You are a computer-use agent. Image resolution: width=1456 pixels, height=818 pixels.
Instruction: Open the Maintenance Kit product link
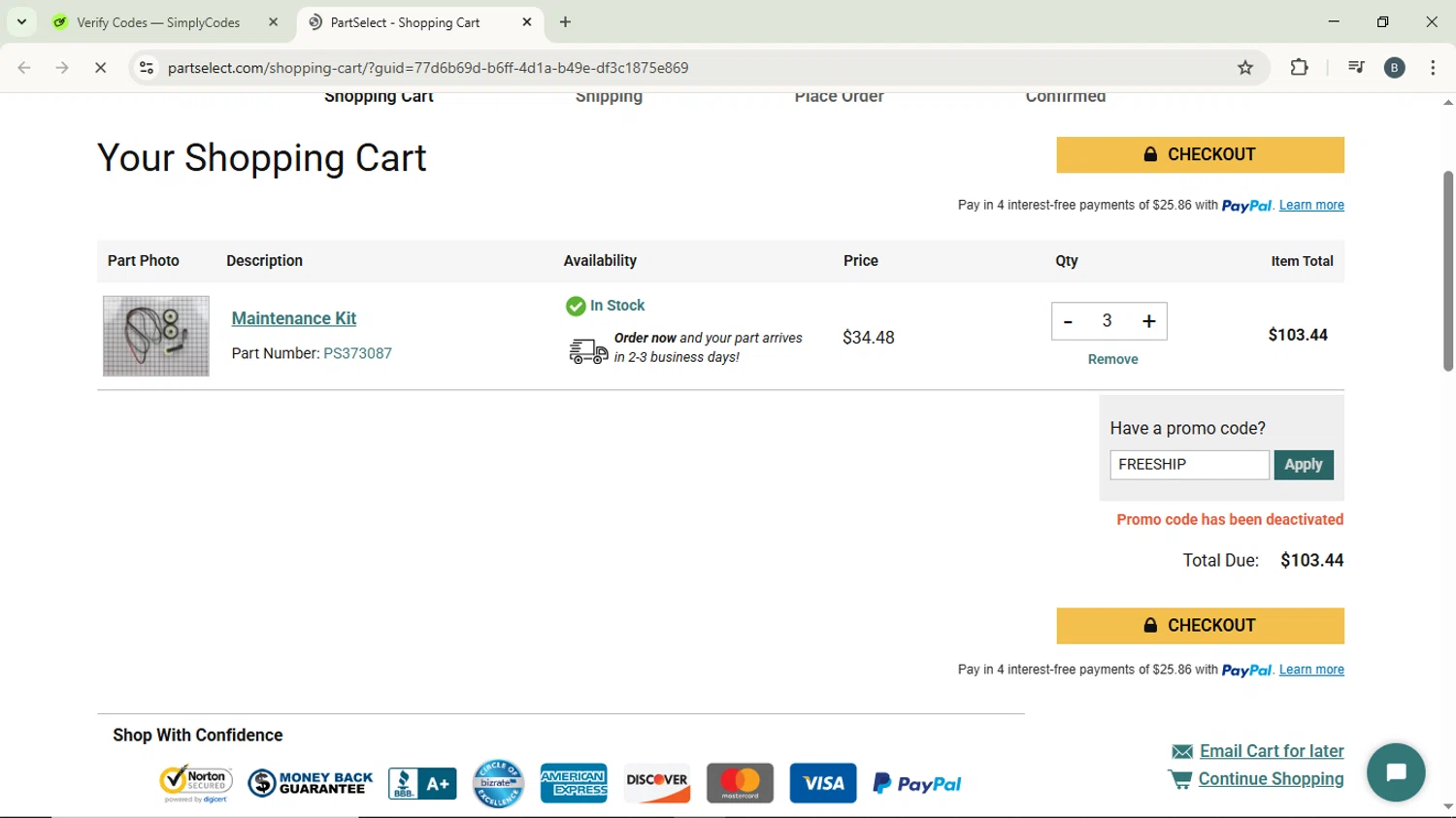(x=294, y=318)
